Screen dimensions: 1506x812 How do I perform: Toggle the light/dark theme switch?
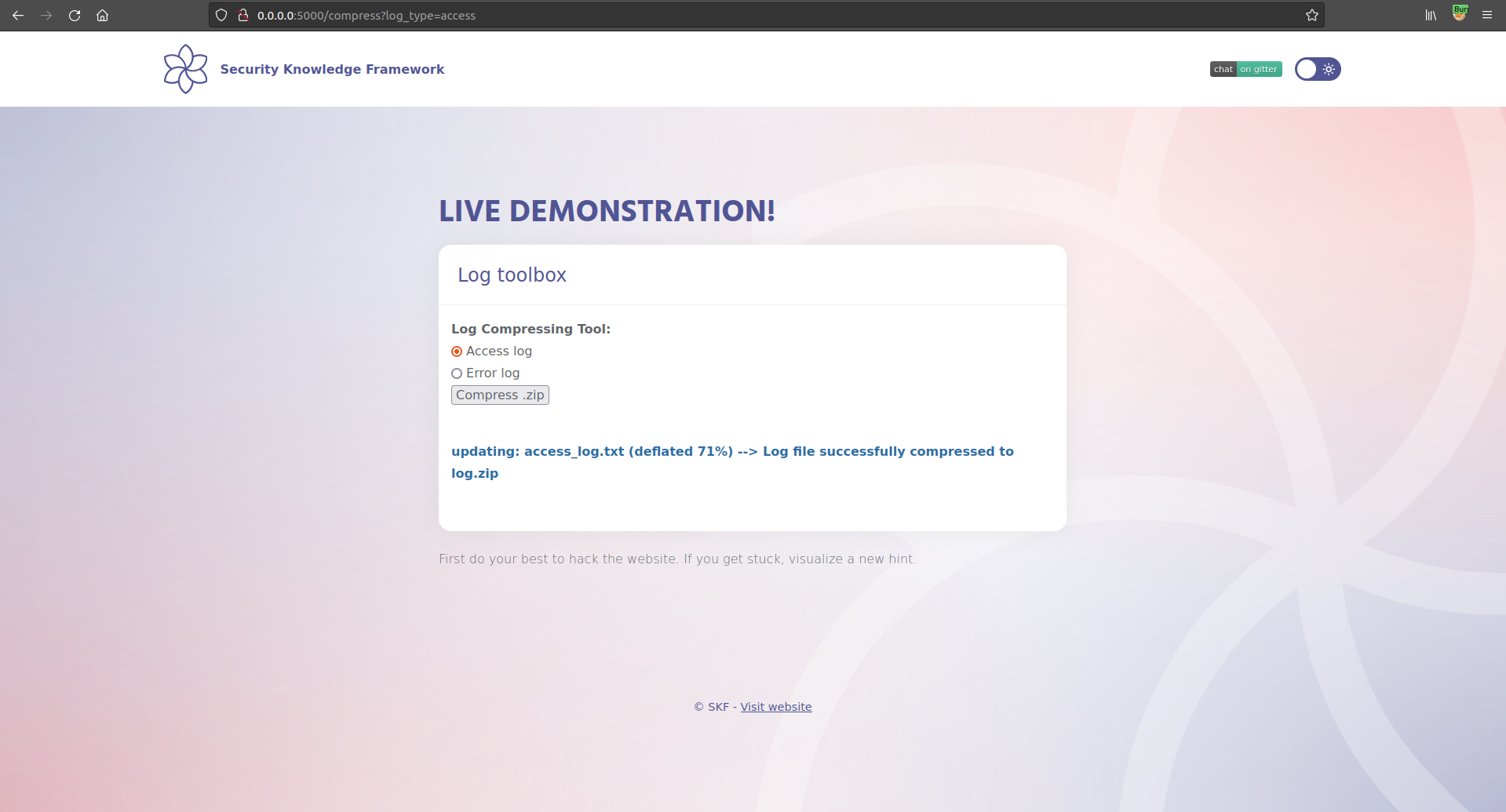tap(1318, 69)
